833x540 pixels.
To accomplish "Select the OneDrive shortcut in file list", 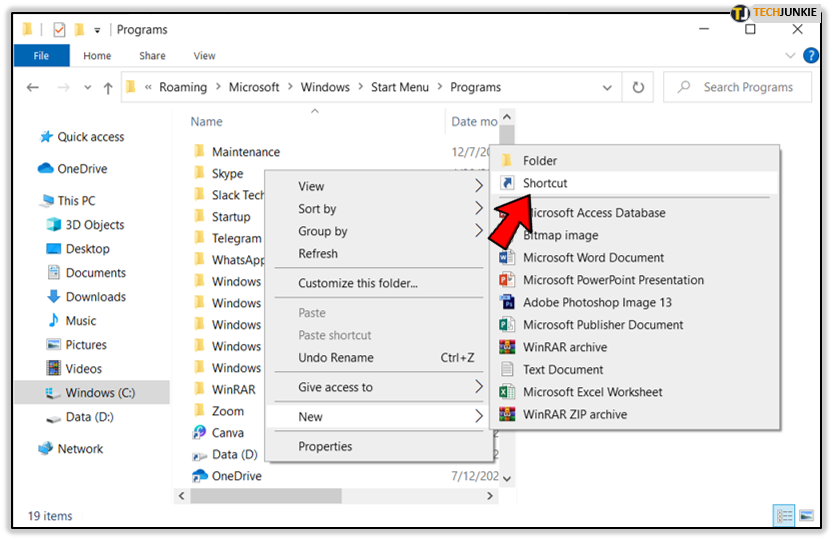I will coord(227,476).
